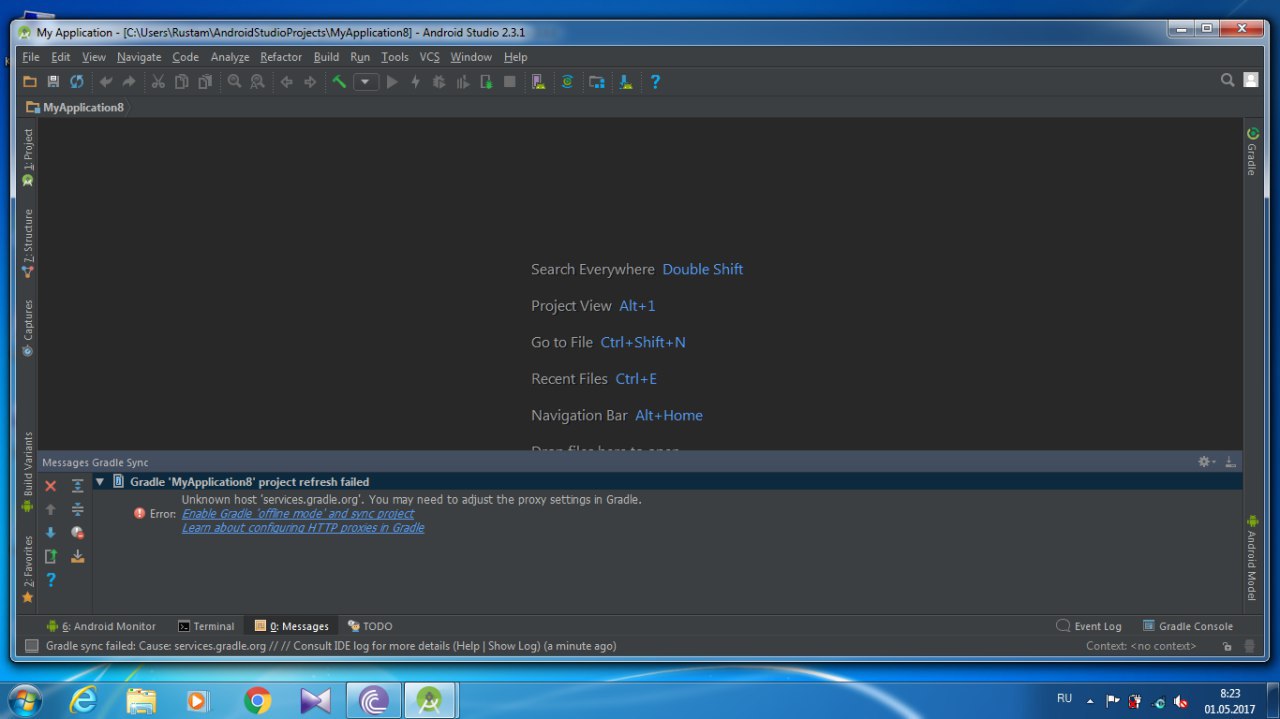Screen dimensions: 1280x719
Task: Open the VCS menu
Action: (429, 57)
